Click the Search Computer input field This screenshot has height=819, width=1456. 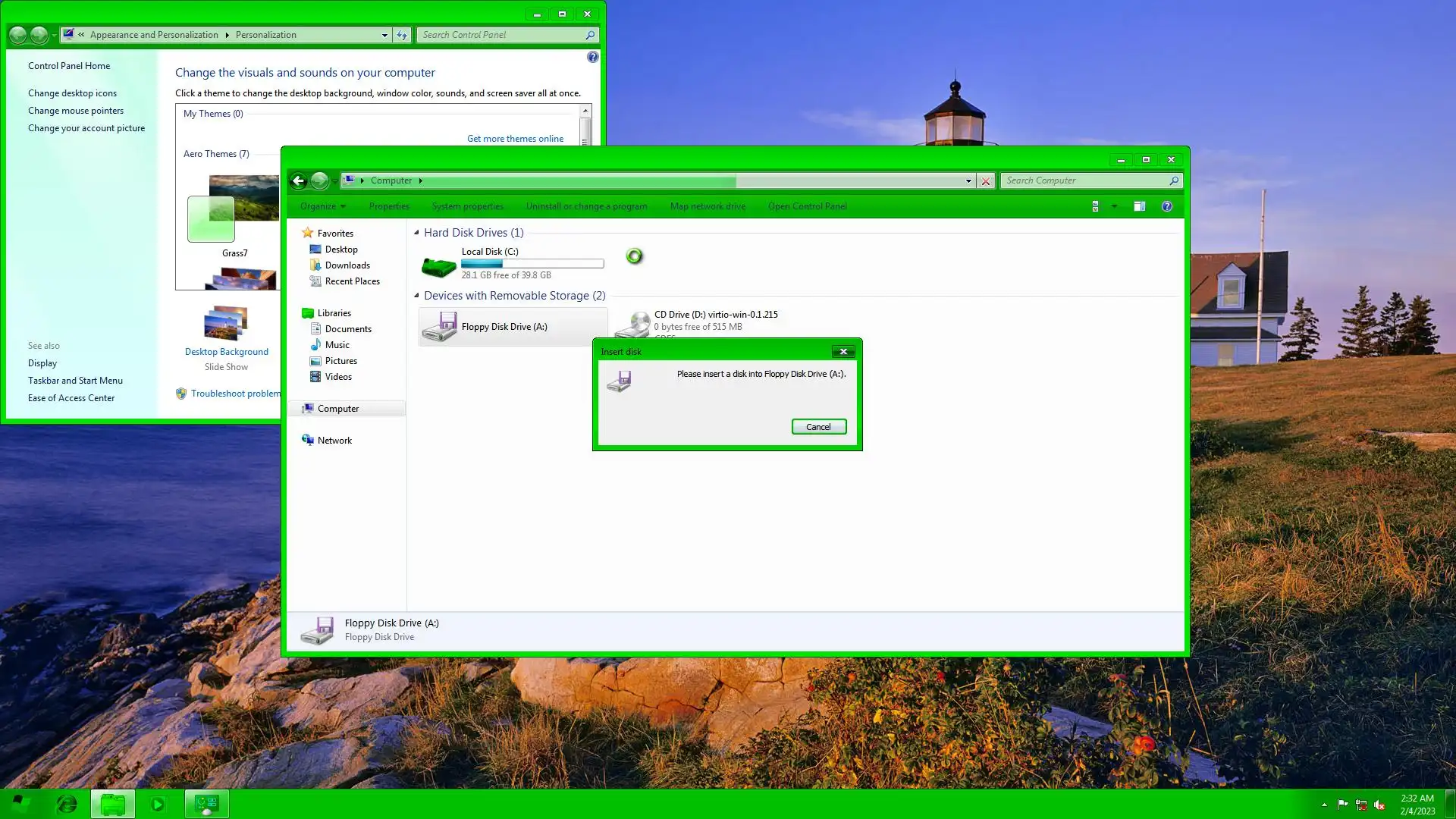[1084, 180]
